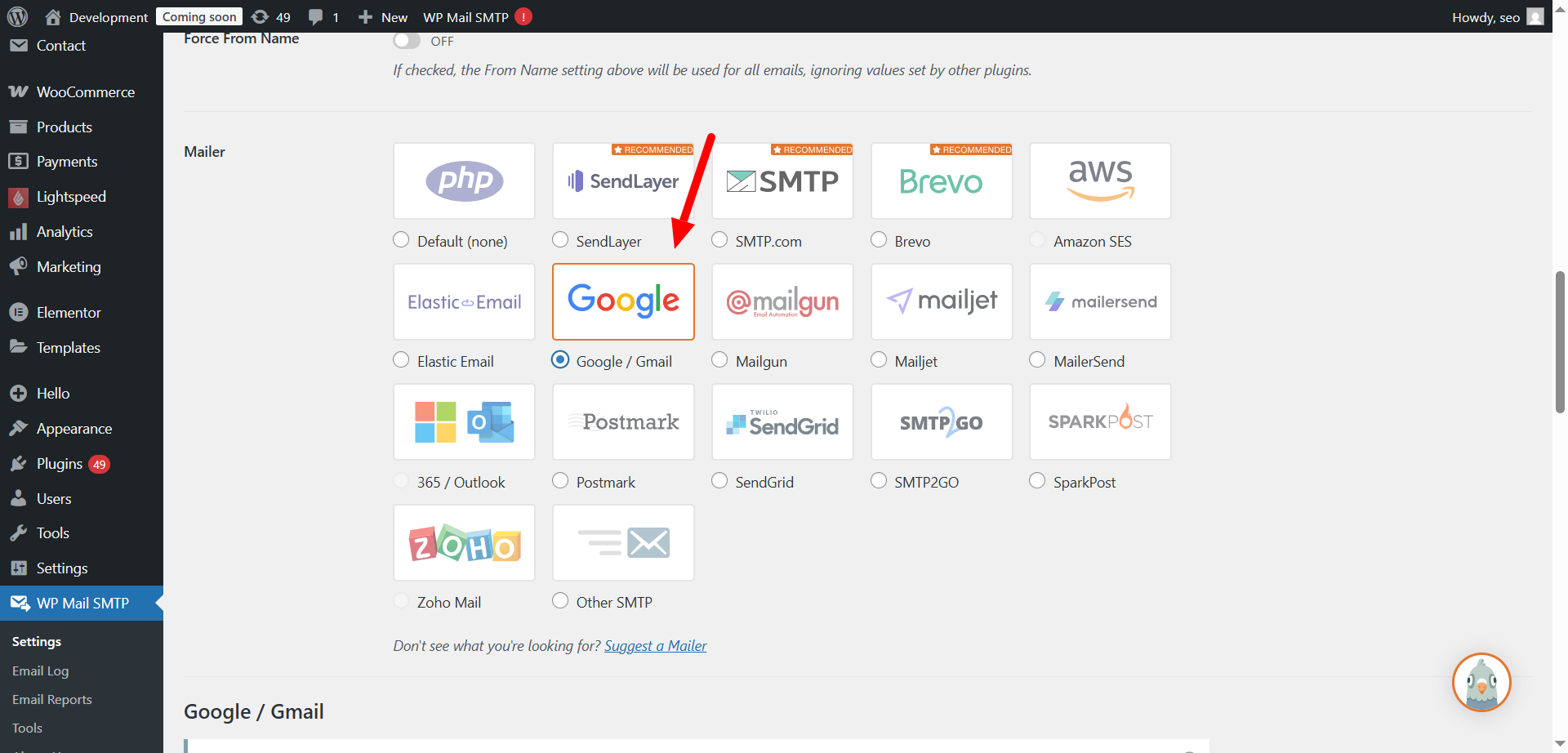Open the Payments sidebar item
This screenshot has width=1568, height=753.
coord(67,162)
